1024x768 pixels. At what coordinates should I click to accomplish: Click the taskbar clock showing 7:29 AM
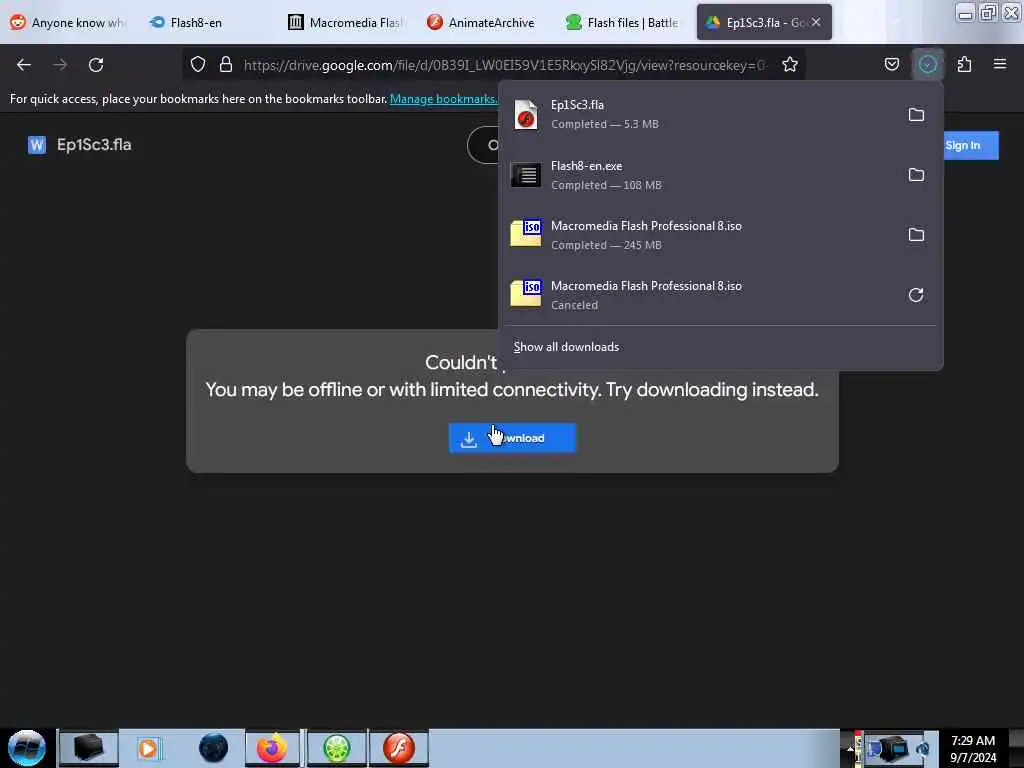[973, 748]
